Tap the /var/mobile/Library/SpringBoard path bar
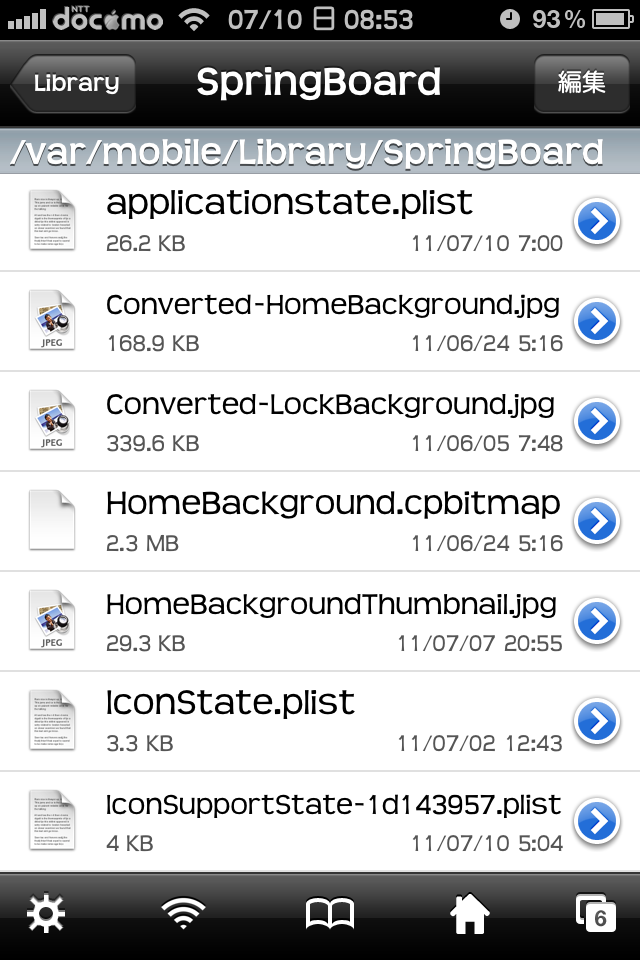The height and width of the screenshot is (960, 640). (x=320, y=151)
